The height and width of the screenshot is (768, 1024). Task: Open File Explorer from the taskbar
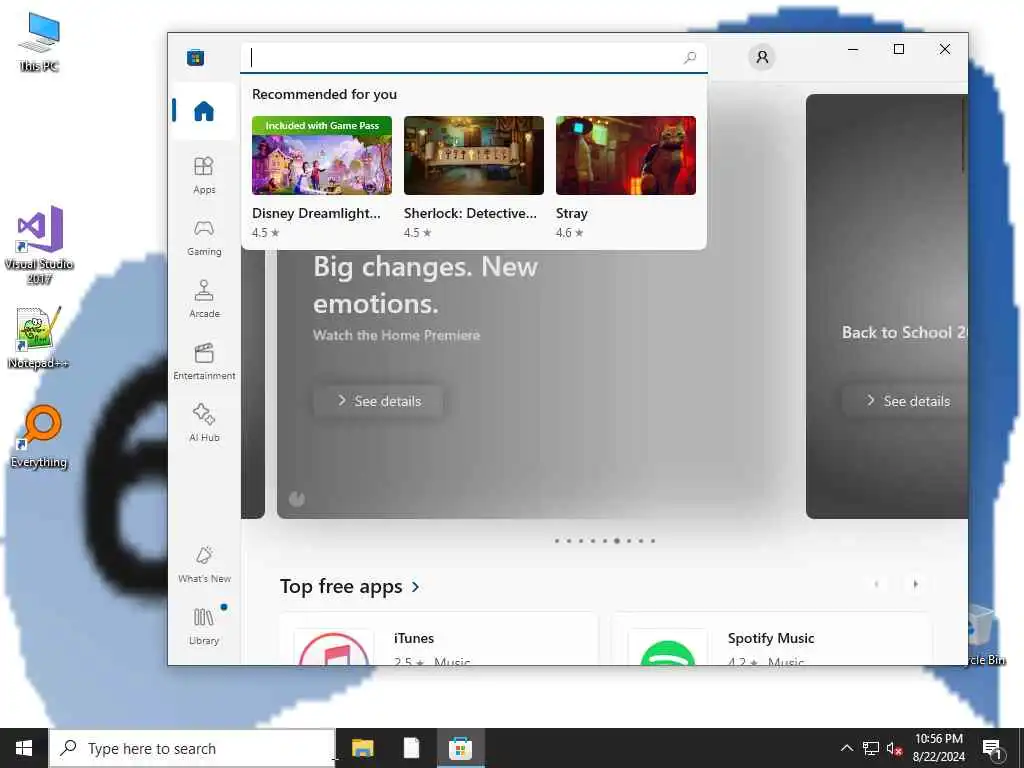point(362,748)
